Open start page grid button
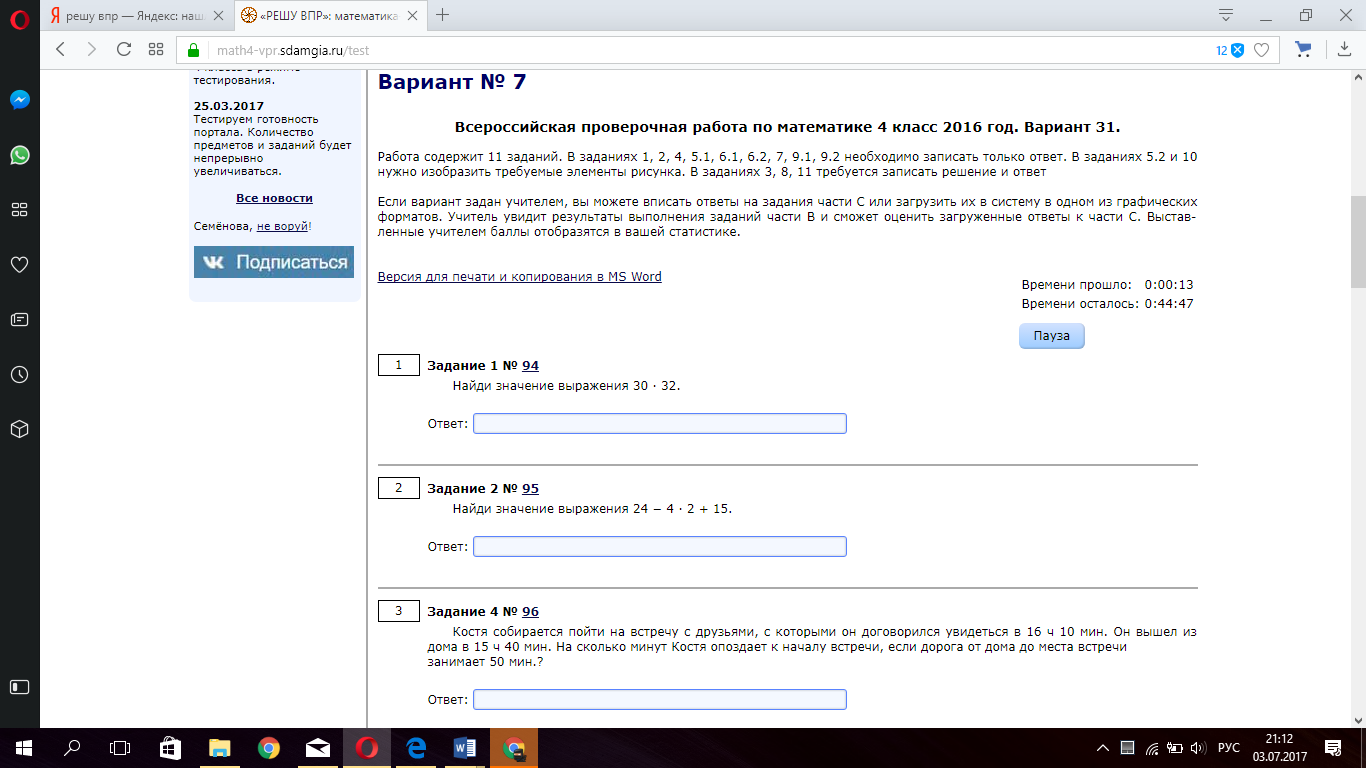Screen dimensions: 1366x768 pos(156,49)
